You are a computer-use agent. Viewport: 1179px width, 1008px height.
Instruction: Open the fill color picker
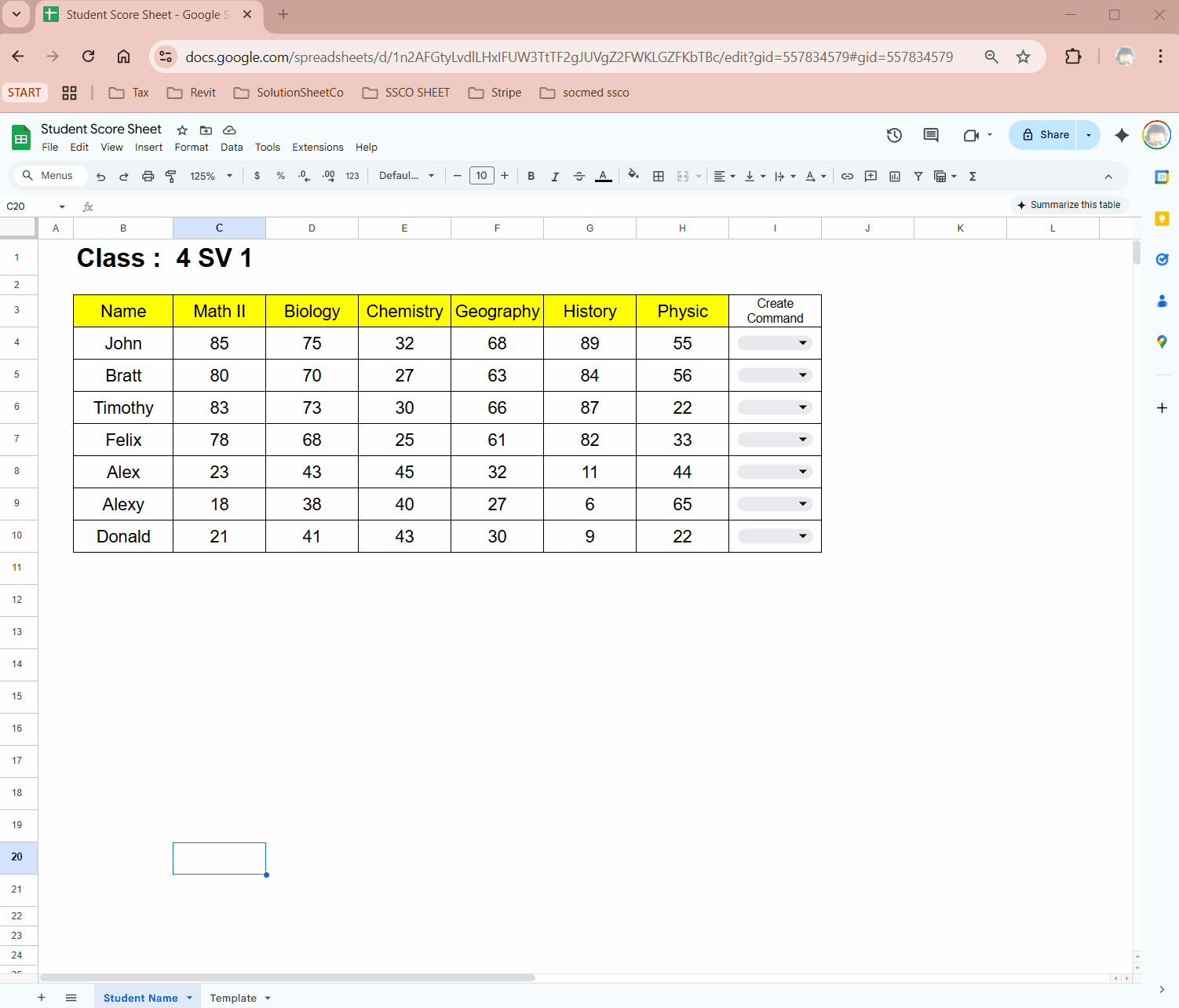633,176
